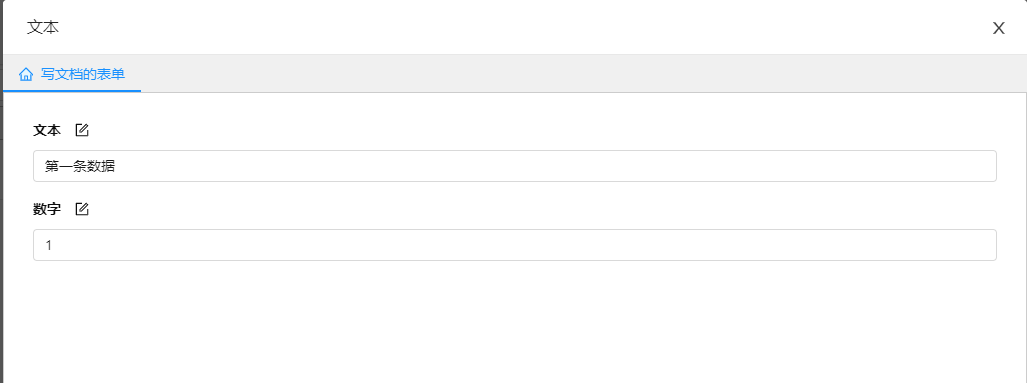Open the pencil editor for the 数字 field

click(x=82, y=209)
